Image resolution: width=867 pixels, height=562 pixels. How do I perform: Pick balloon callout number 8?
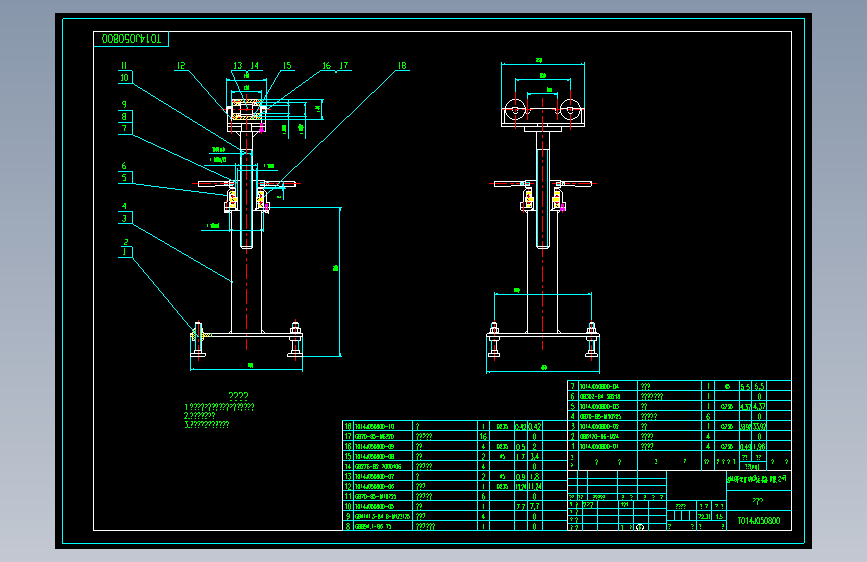(x=124, y=116)
